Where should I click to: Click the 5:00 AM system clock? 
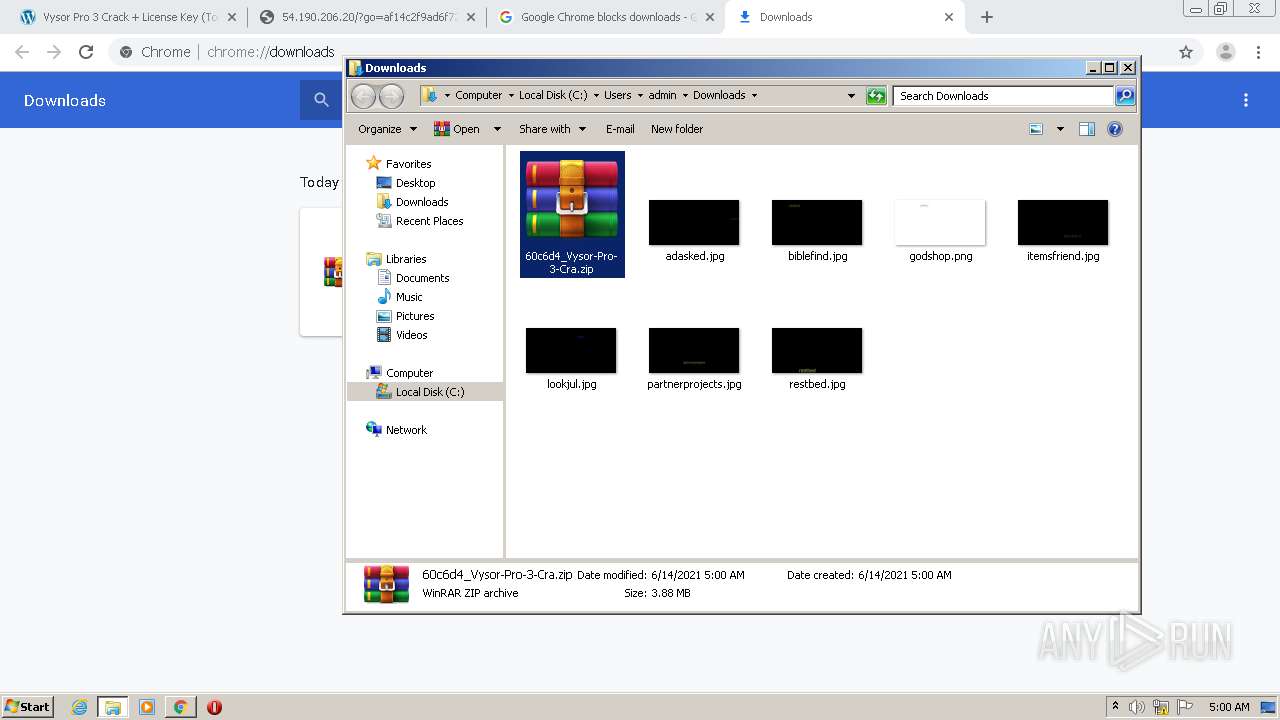point(1229,707)
